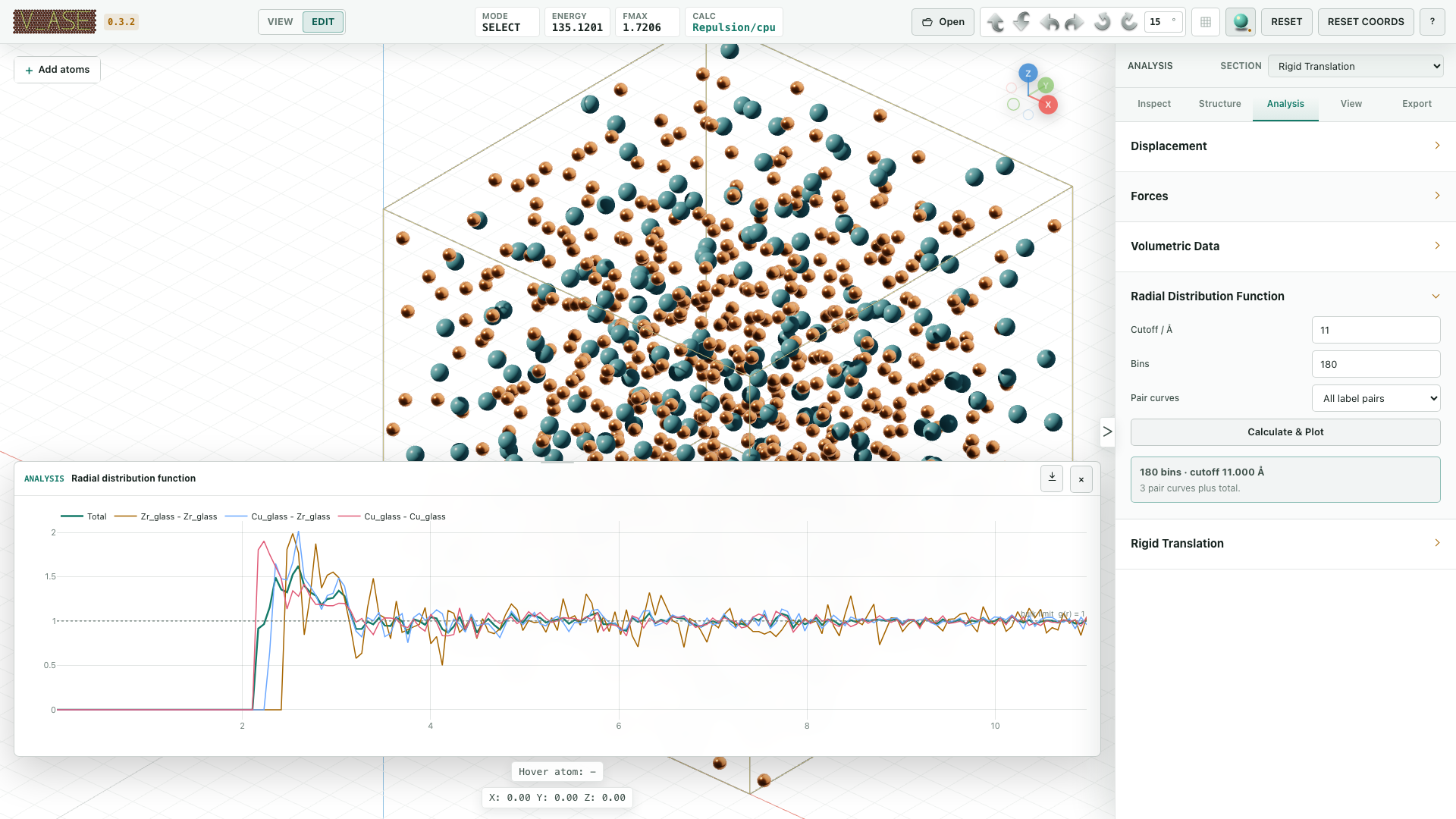This screenshot has width=1456, height=819.
Task: Click the VASE logo in the header
Action: point(55,22)
